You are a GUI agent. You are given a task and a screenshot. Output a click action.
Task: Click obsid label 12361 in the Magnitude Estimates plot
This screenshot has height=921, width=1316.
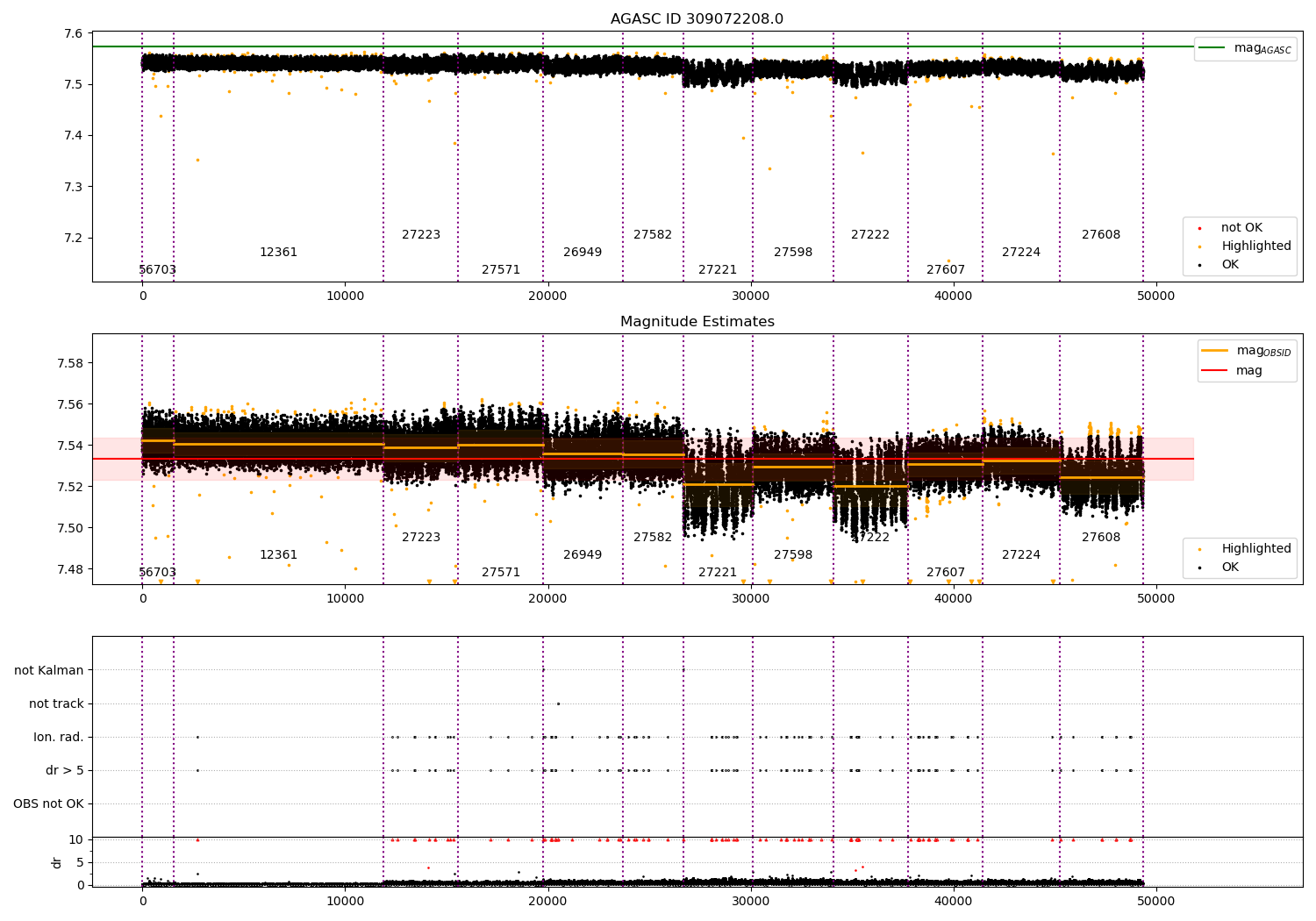click(x=278, y=554)
